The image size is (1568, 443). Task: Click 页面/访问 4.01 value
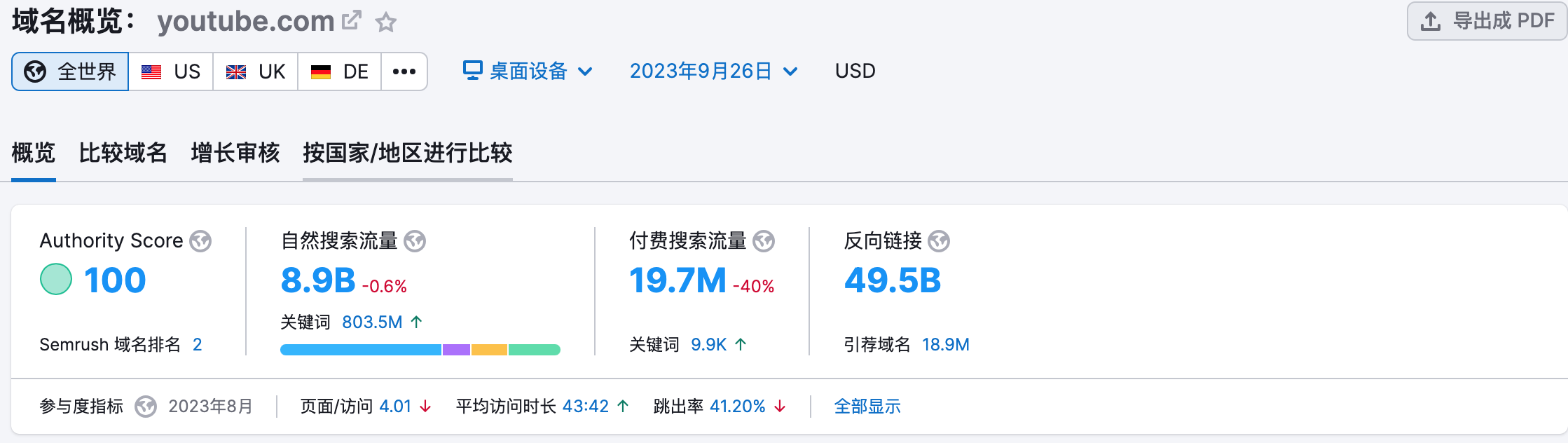coord(395,406)
